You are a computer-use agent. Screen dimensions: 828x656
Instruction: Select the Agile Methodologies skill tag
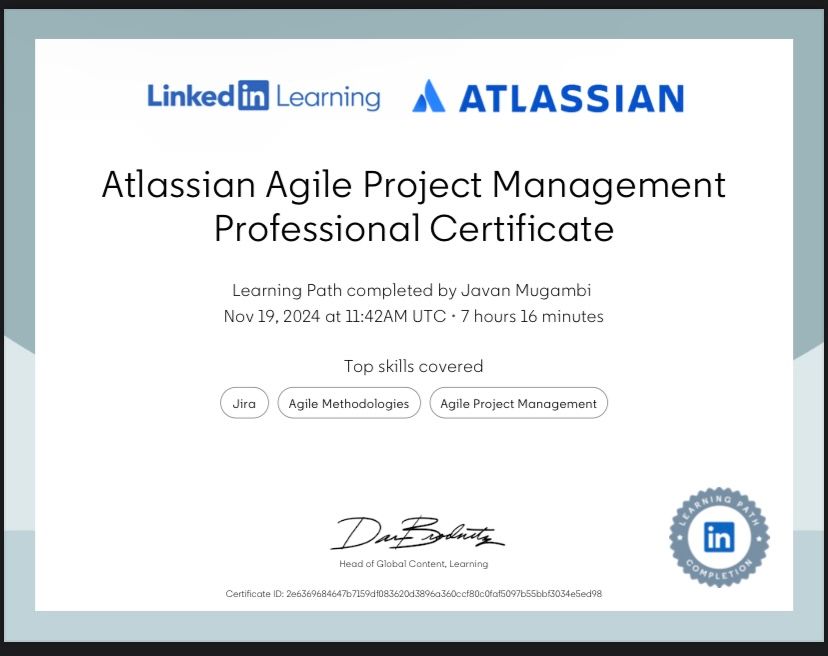click(349, 403)
